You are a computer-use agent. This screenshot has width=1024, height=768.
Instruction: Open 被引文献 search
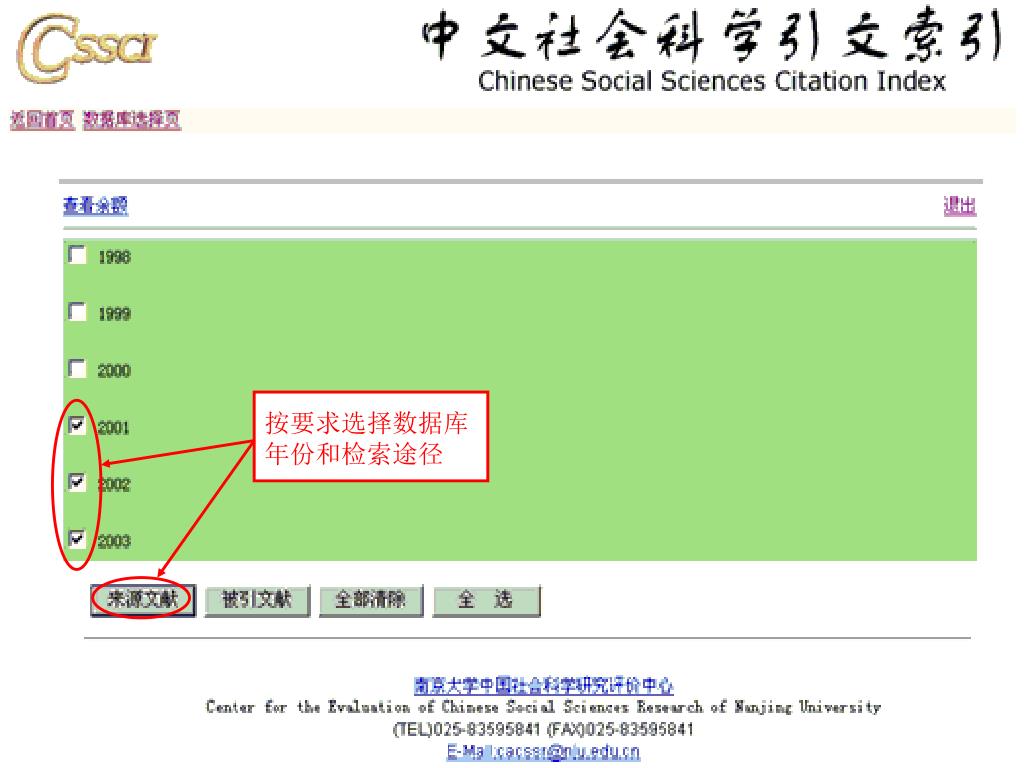click(257, 600)
